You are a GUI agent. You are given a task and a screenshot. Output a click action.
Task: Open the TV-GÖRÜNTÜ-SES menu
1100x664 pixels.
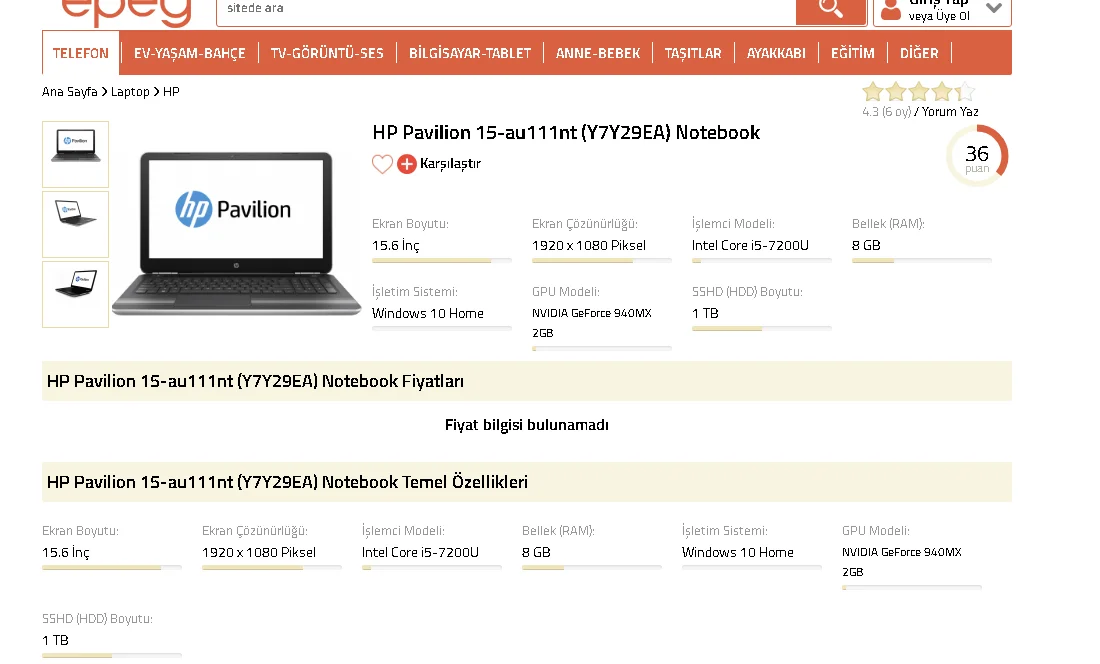327,53
